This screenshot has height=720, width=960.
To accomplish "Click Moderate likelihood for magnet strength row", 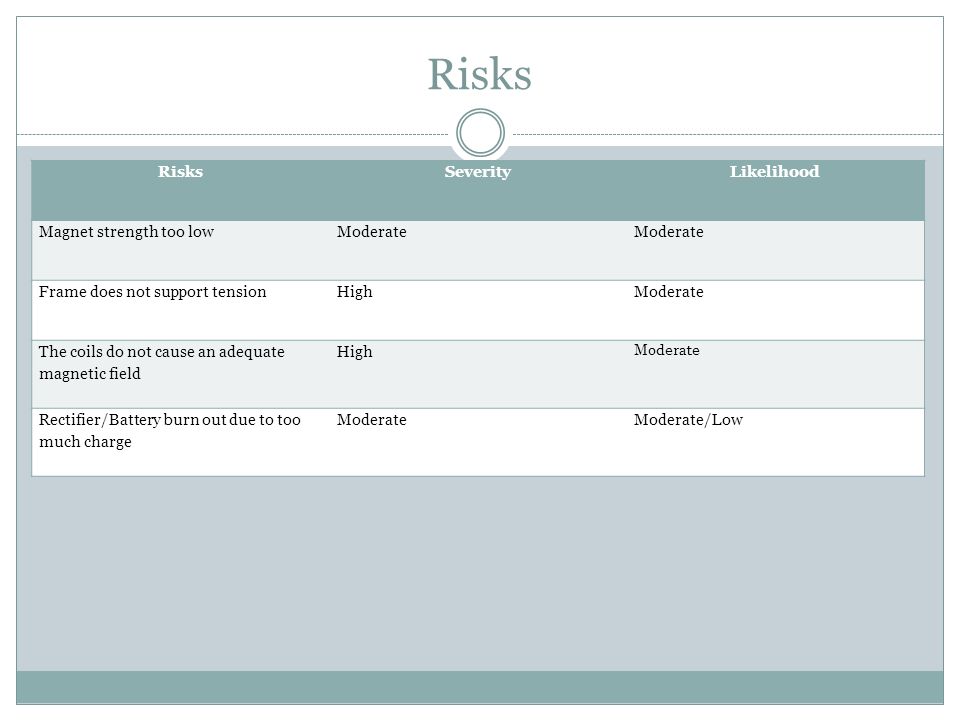I will [x=668, y=232].
